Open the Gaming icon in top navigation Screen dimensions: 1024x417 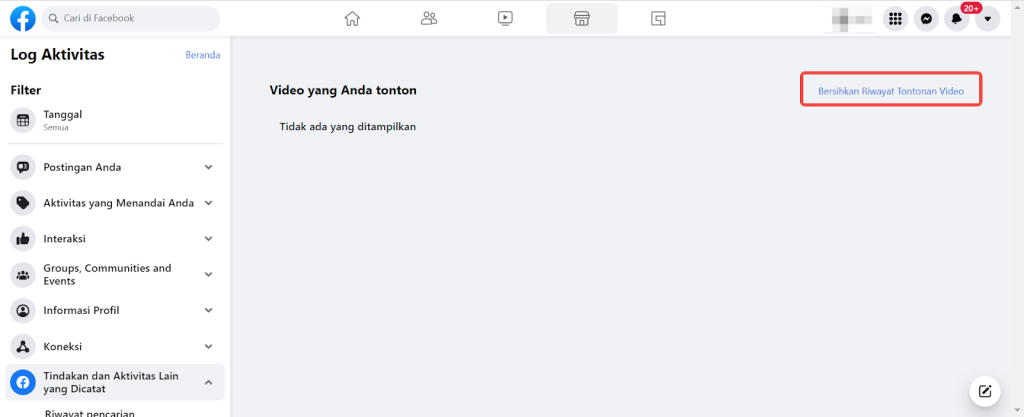click(x=658, y=18)
